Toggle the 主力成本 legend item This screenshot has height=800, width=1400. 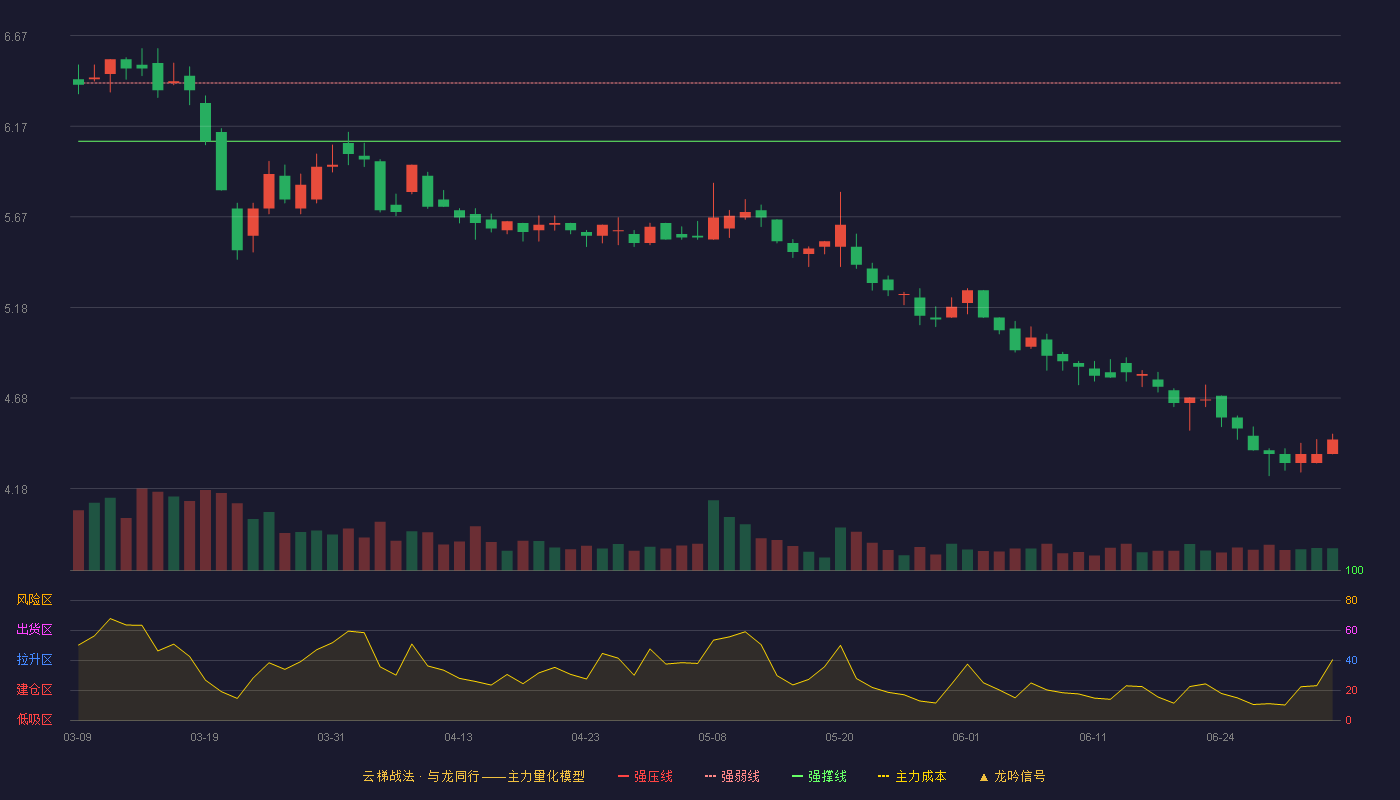click(x=912, y=776)
